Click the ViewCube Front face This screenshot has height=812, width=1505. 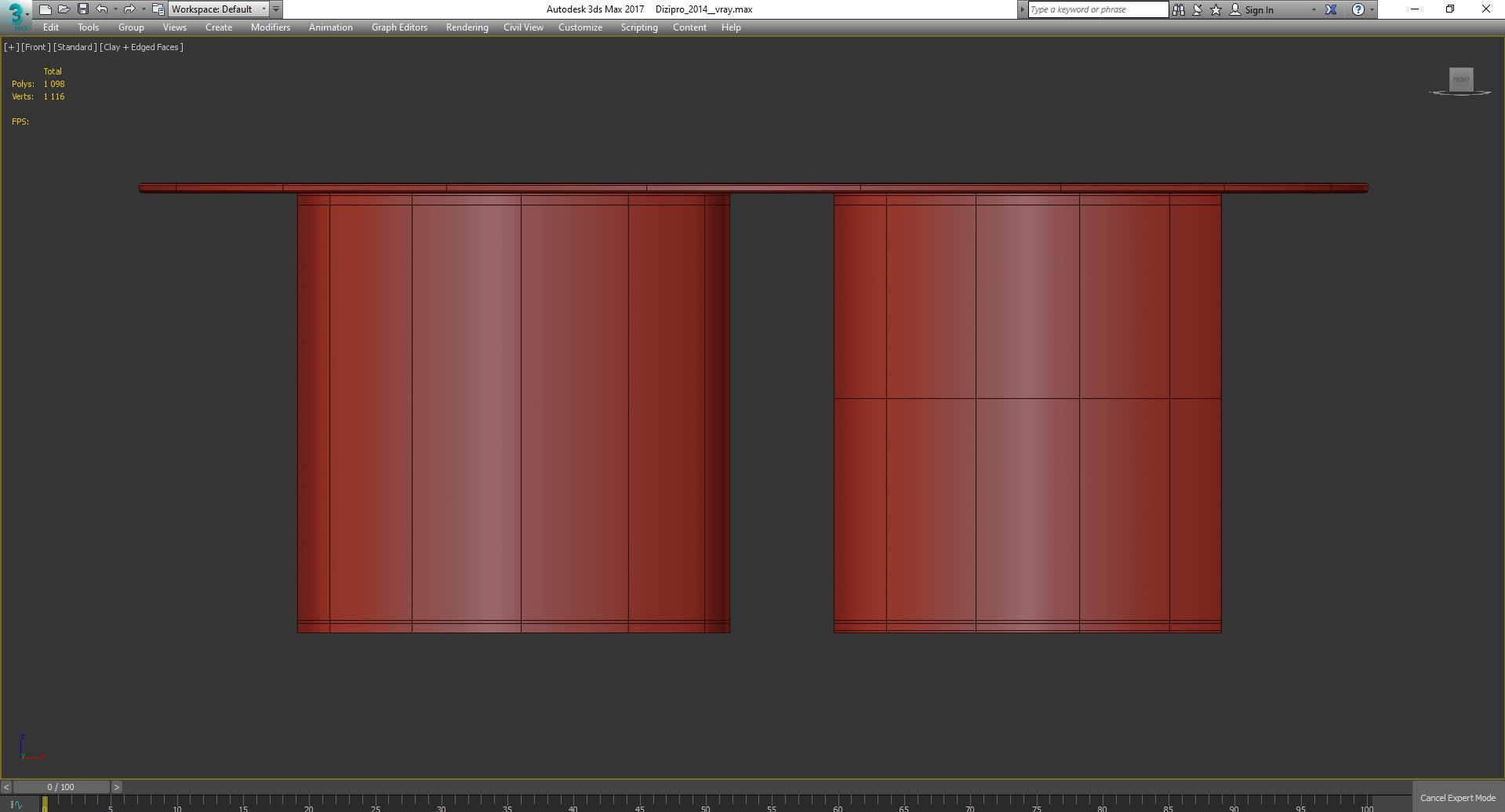(1461, 79)
